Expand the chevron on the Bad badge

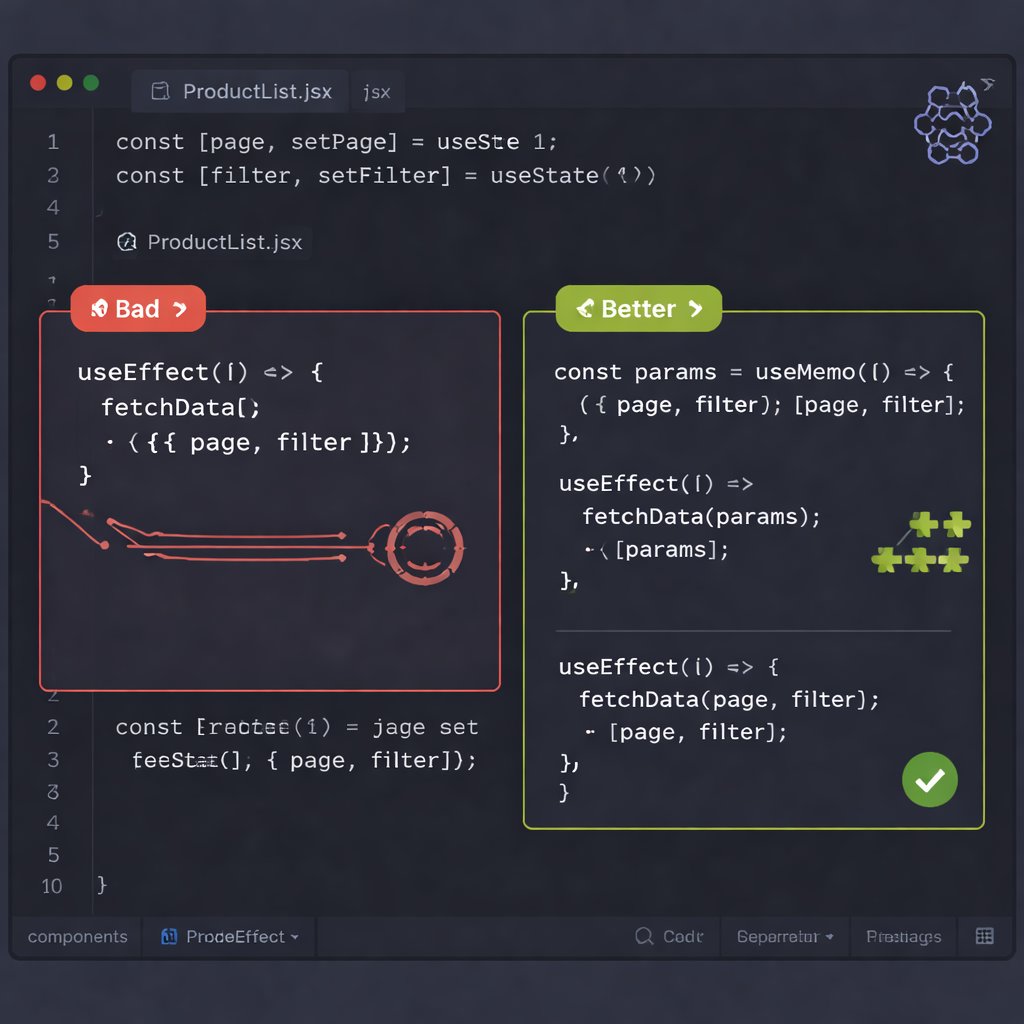click(180, 309)
